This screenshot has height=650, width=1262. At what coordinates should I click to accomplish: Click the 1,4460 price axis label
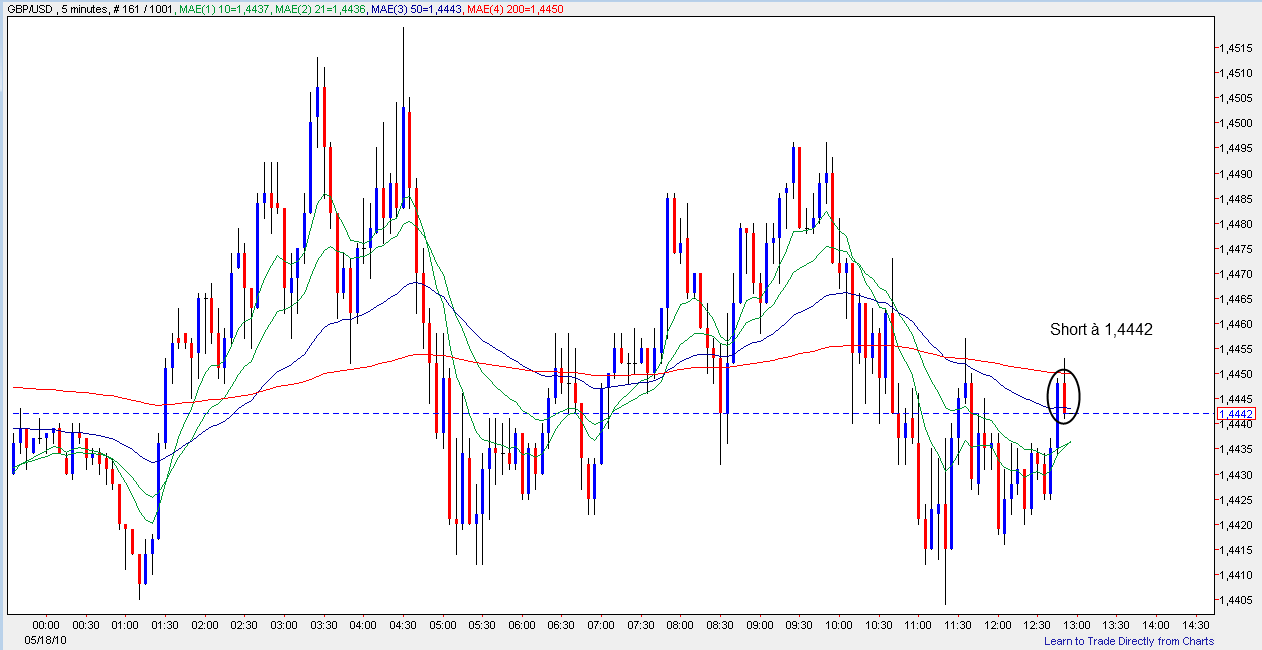[1235, 324]
